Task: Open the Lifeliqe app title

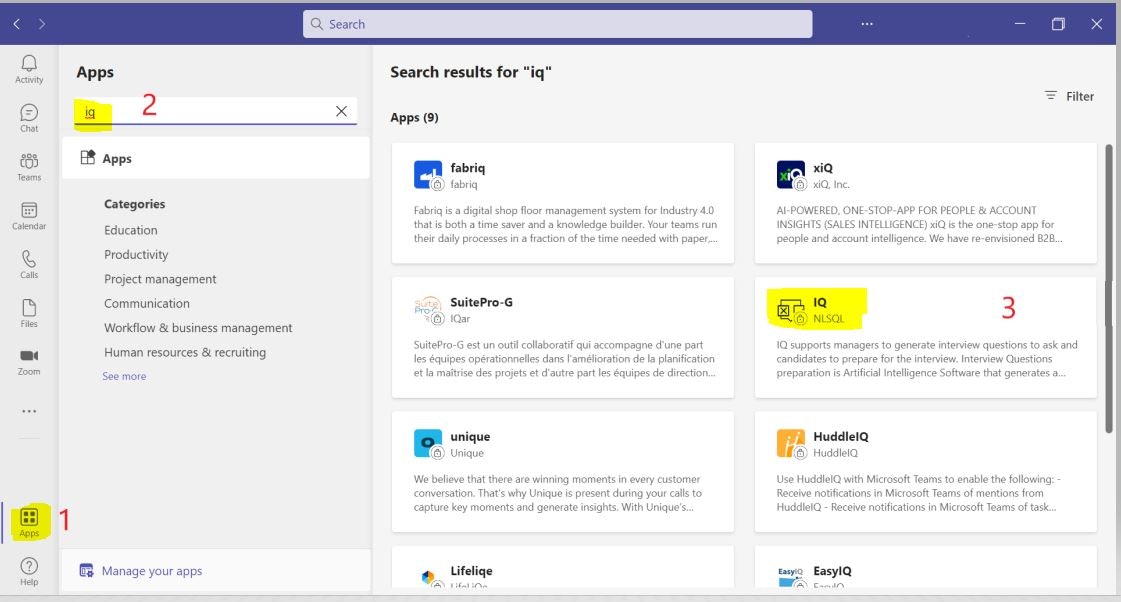Action: (x=471, y=571)
